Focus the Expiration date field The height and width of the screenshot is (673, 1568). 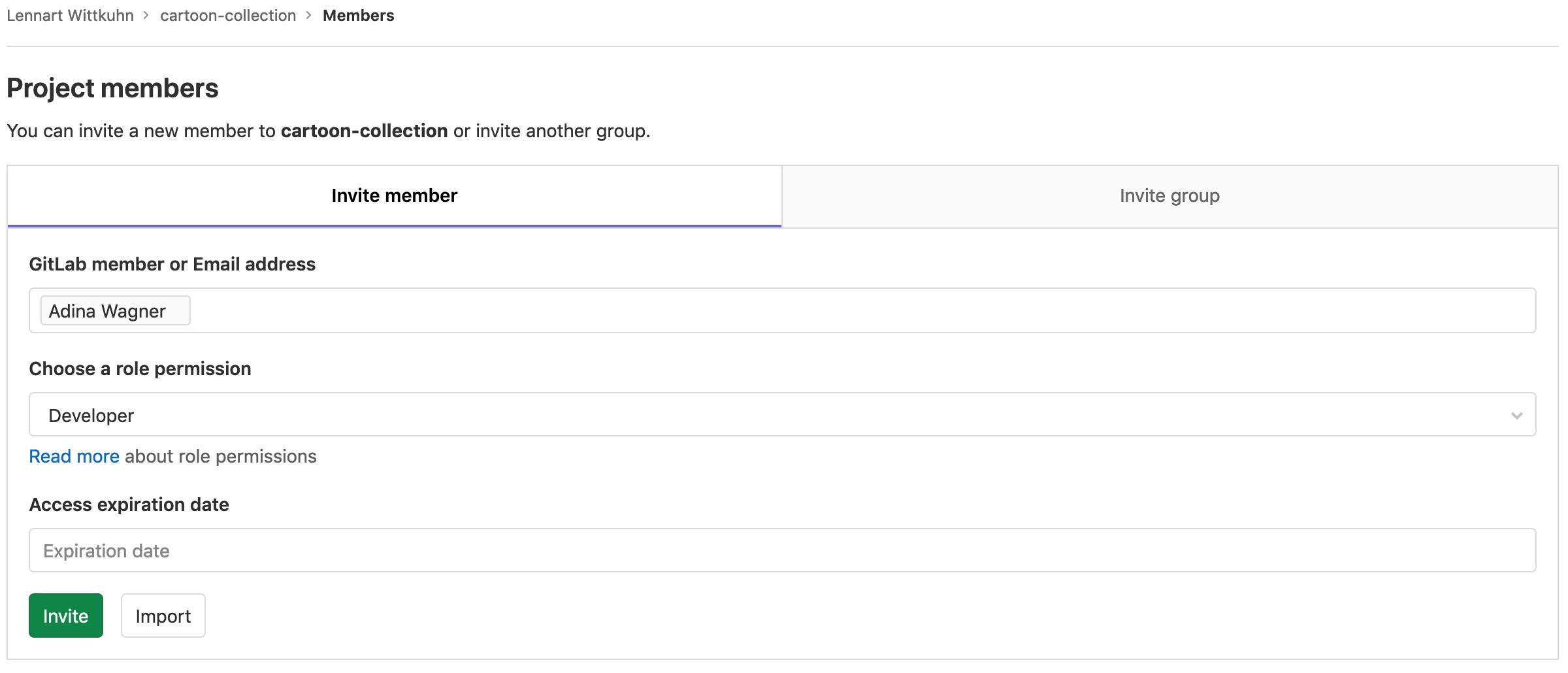(x=781, y=551)
